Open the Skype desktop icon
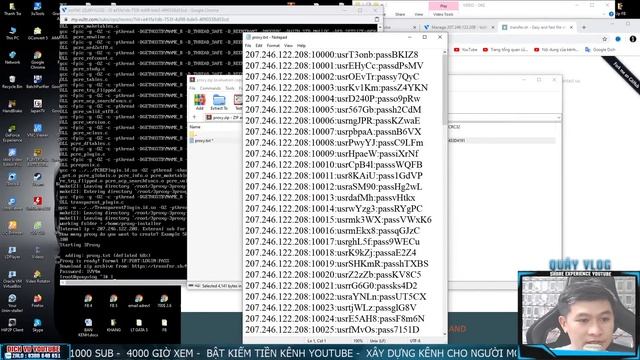Image resolution: width=640 pixels, height=360 pixels. [38, 325]
